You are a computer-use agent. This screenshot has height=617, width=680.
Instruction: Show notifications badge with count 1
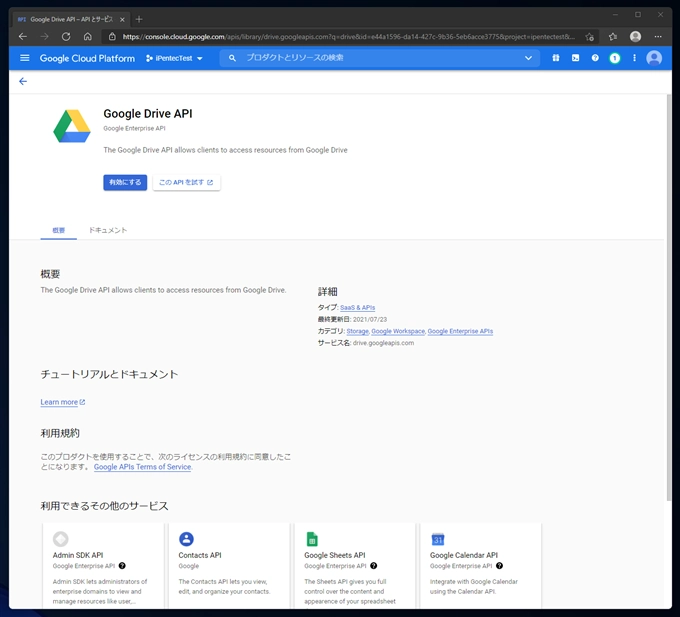tap(615, 58)
